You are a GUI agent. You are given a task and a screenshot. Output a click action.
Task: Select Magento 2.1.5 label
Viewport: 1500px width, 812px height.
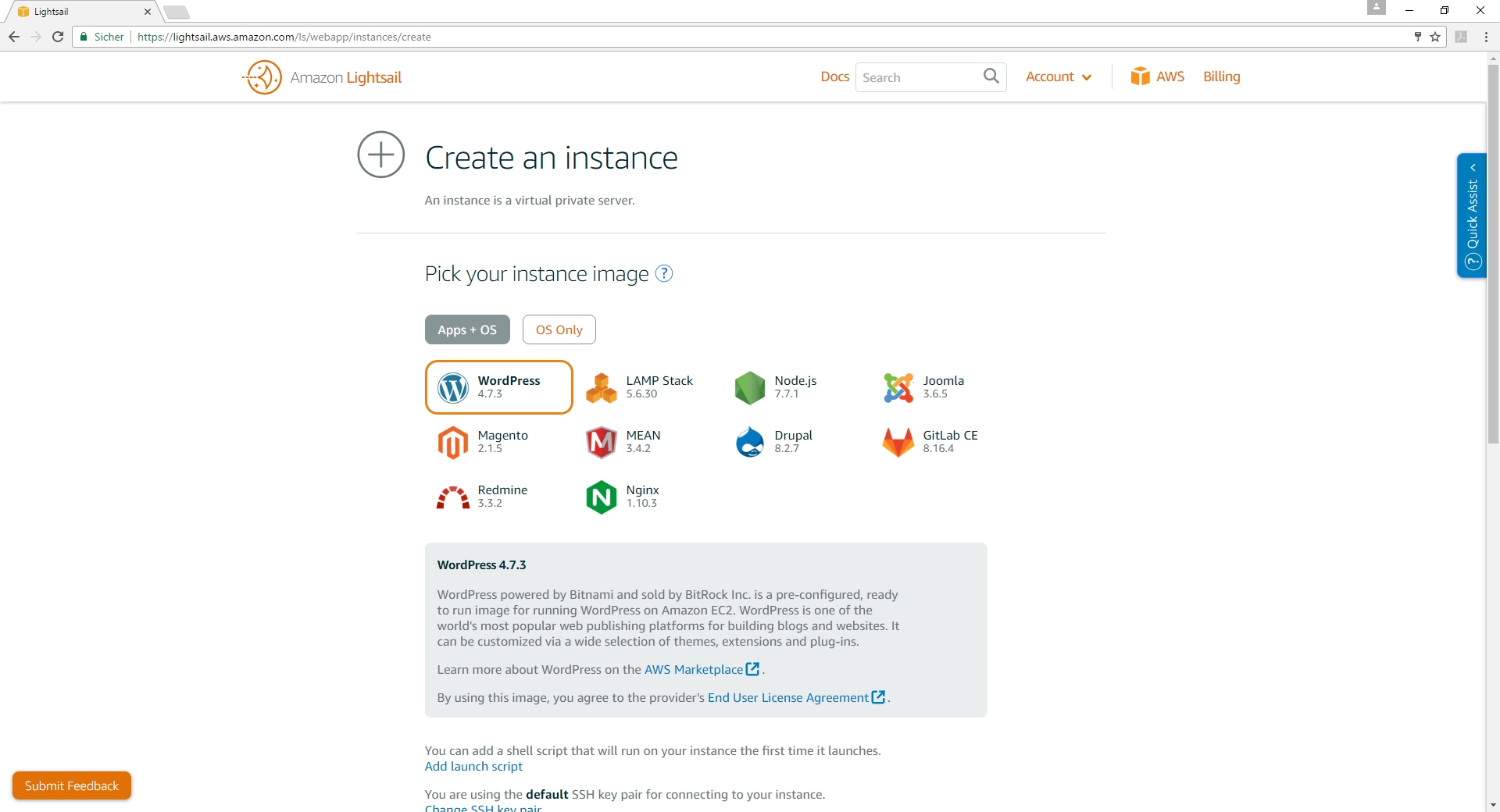[x=503, y=441]
